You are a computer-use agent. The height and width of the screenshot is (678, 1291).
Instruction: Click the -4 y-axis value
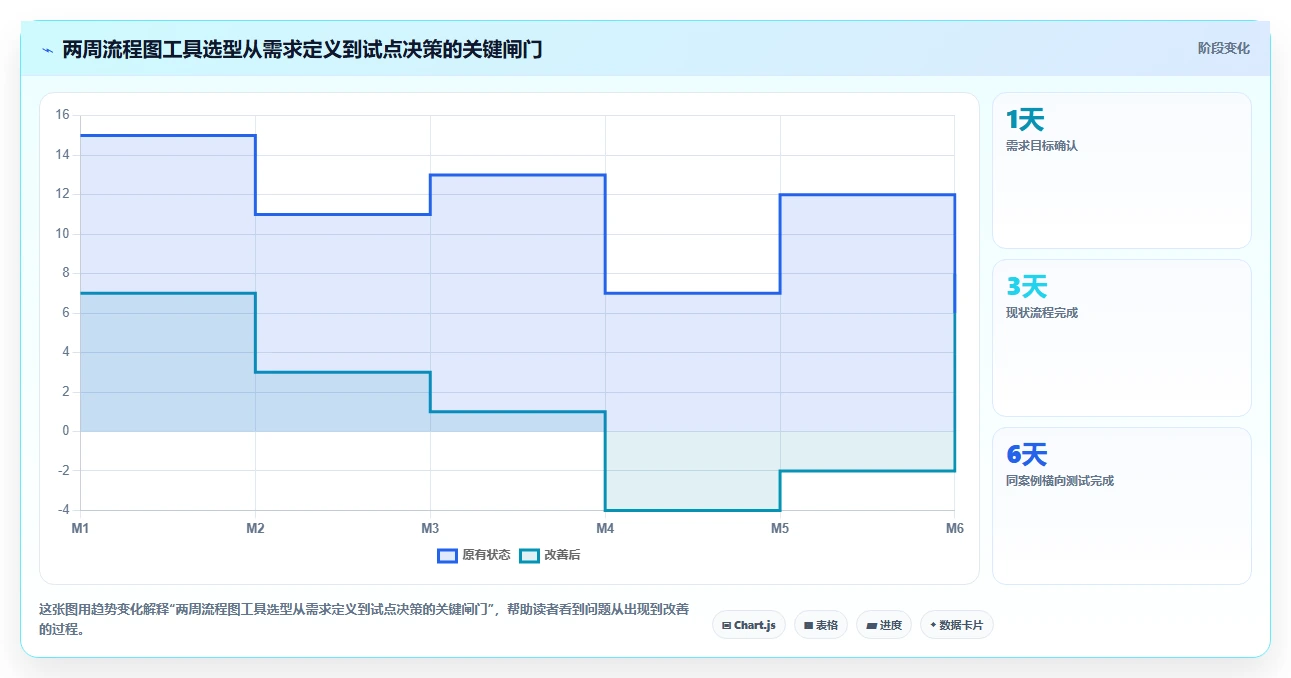(62, 510)
